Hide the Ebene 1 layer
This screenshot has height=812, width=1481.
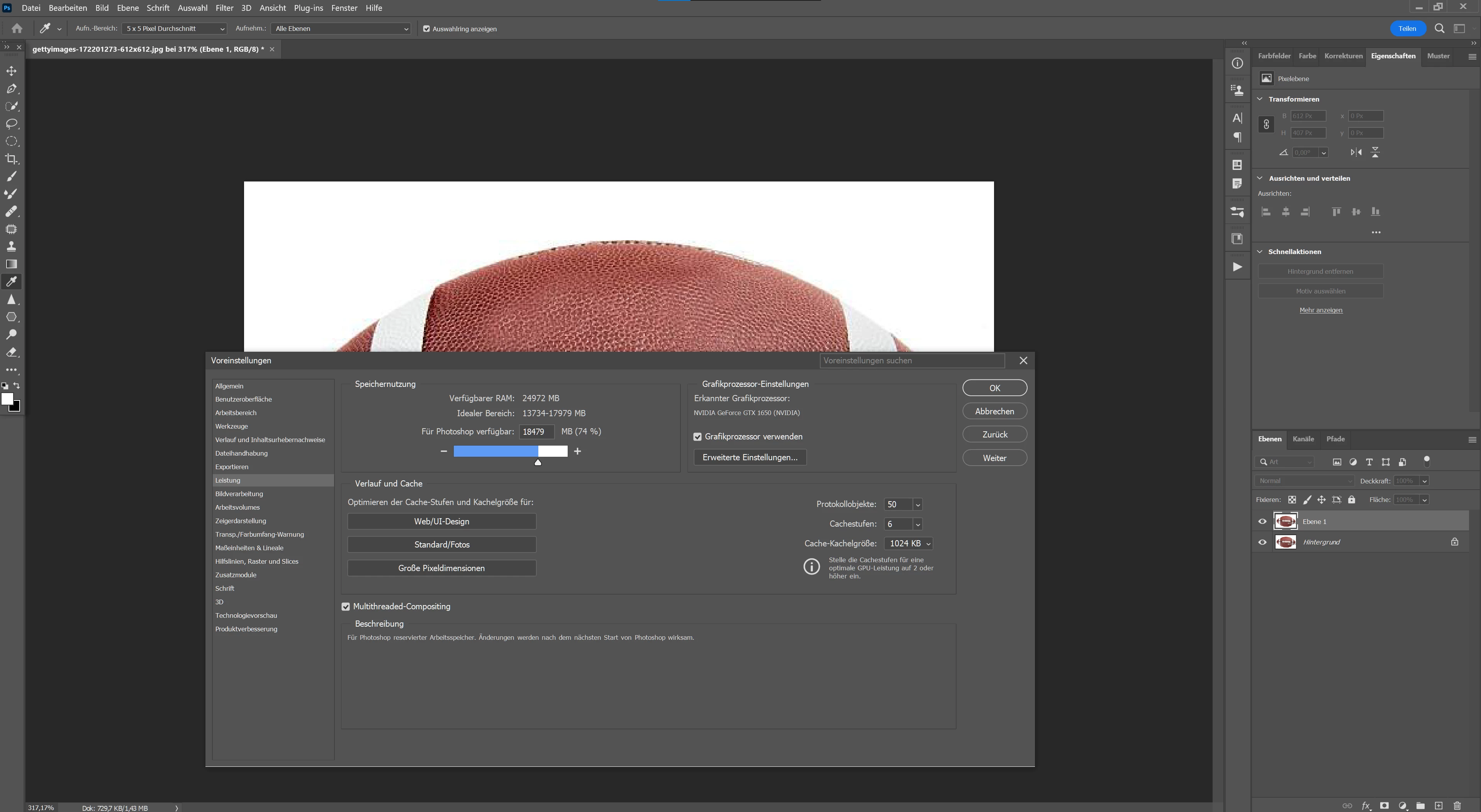pos(1262,522)
